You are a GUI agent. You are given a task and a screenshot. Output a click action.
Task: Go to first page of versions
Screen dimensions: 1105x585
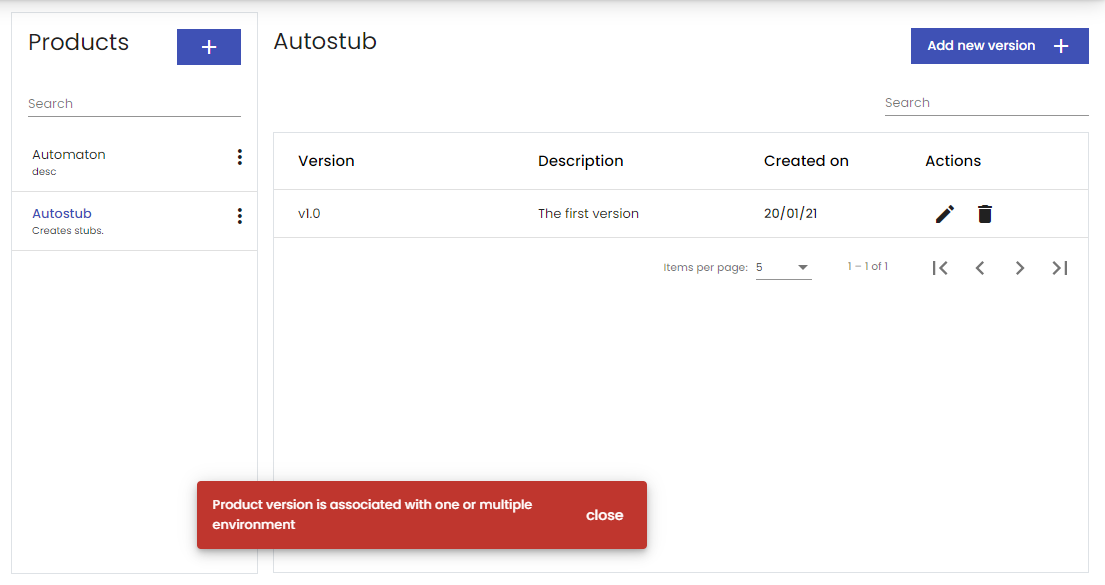click(940, 268)
